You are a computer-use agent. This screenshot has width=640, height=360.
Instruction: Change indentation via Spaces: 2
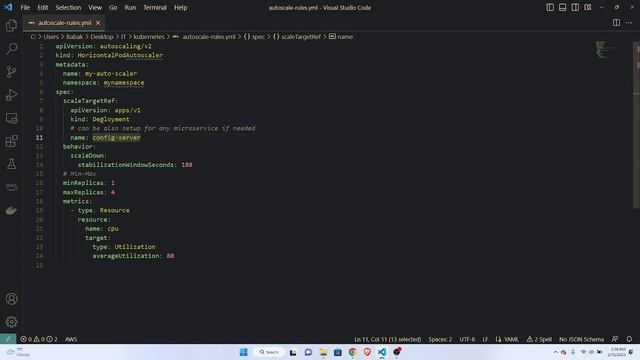point(440,339)
